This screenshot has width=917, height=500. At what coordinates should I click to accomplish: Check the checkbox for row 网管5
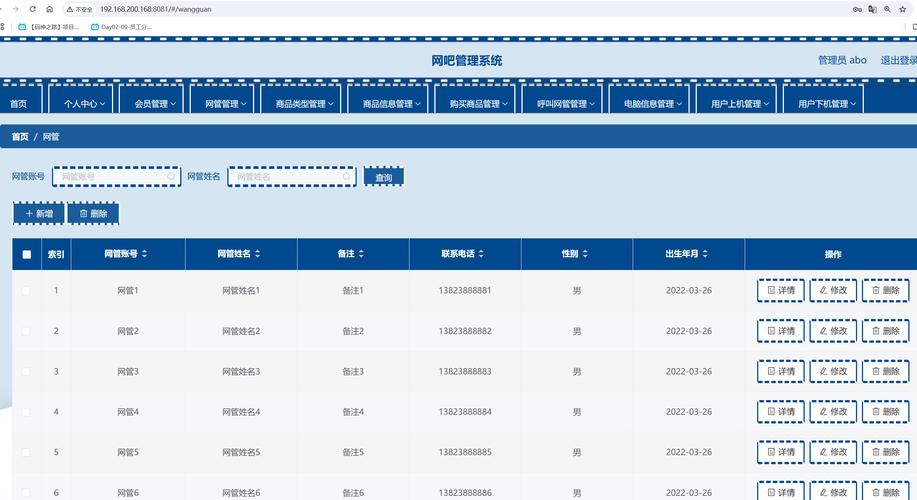point(26,452)
